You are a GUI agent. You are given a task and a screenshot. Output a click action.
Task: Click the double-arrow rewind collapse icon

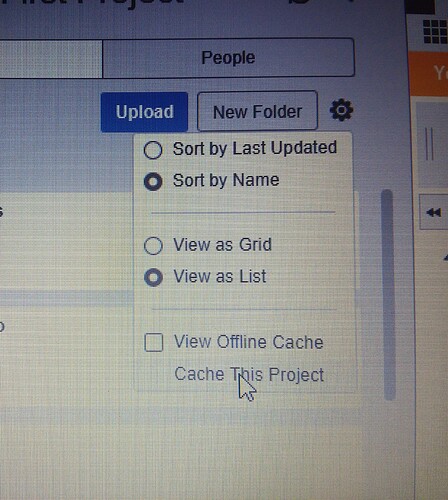point(434,212)
